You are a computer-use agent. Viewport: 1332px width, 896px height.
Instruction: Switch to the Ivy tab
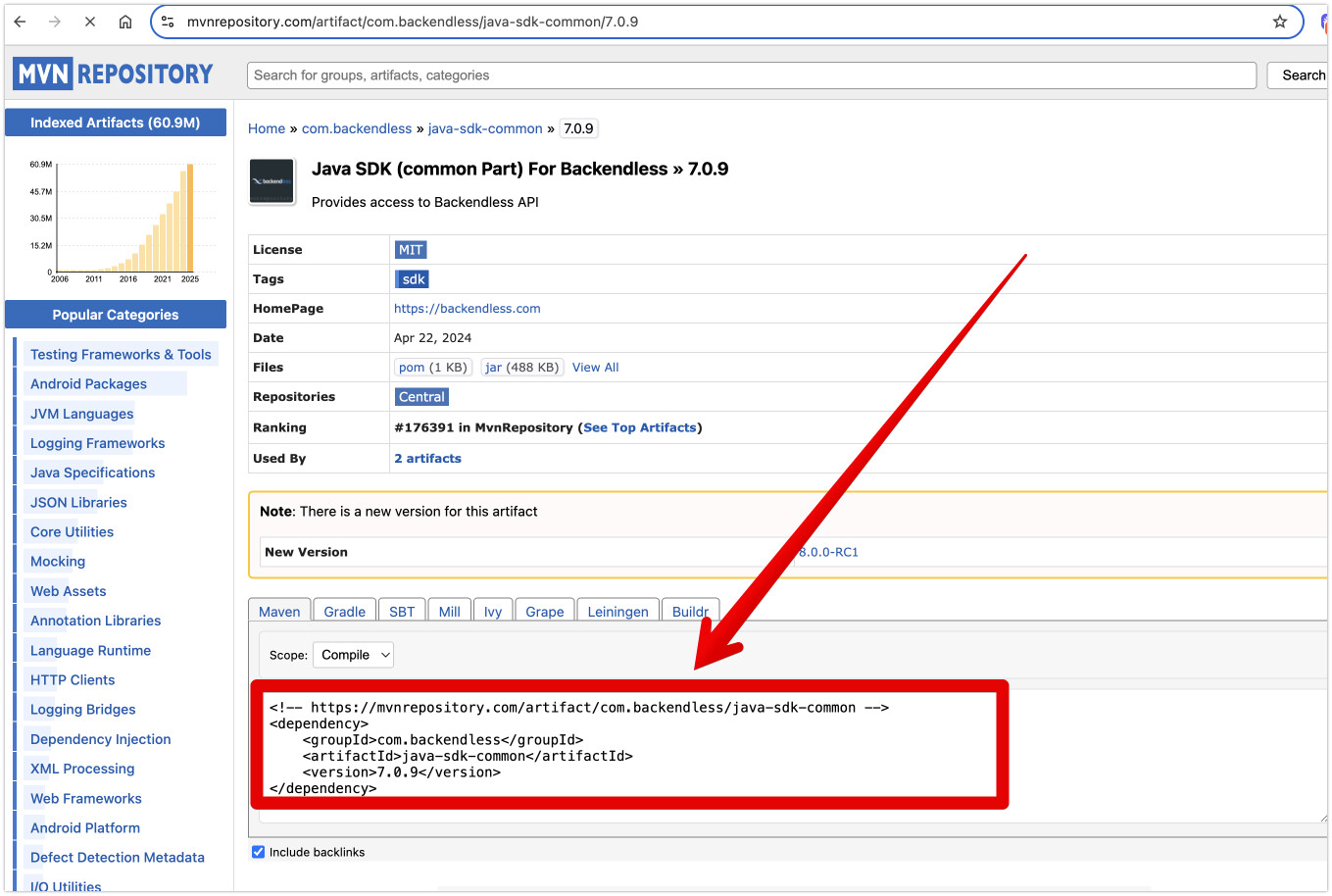(493, 611)
